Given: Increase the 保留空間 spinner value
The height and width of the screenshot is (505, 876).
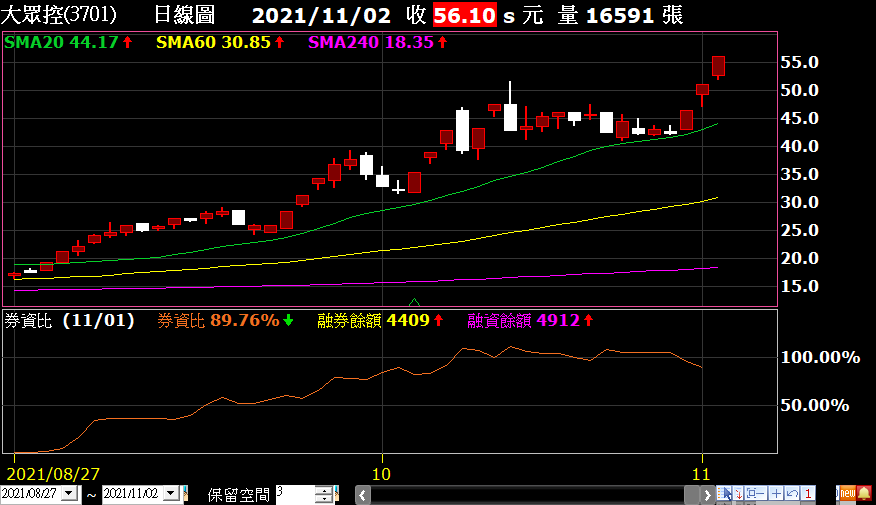Looking at the screenshot, I should click(325, 489).
